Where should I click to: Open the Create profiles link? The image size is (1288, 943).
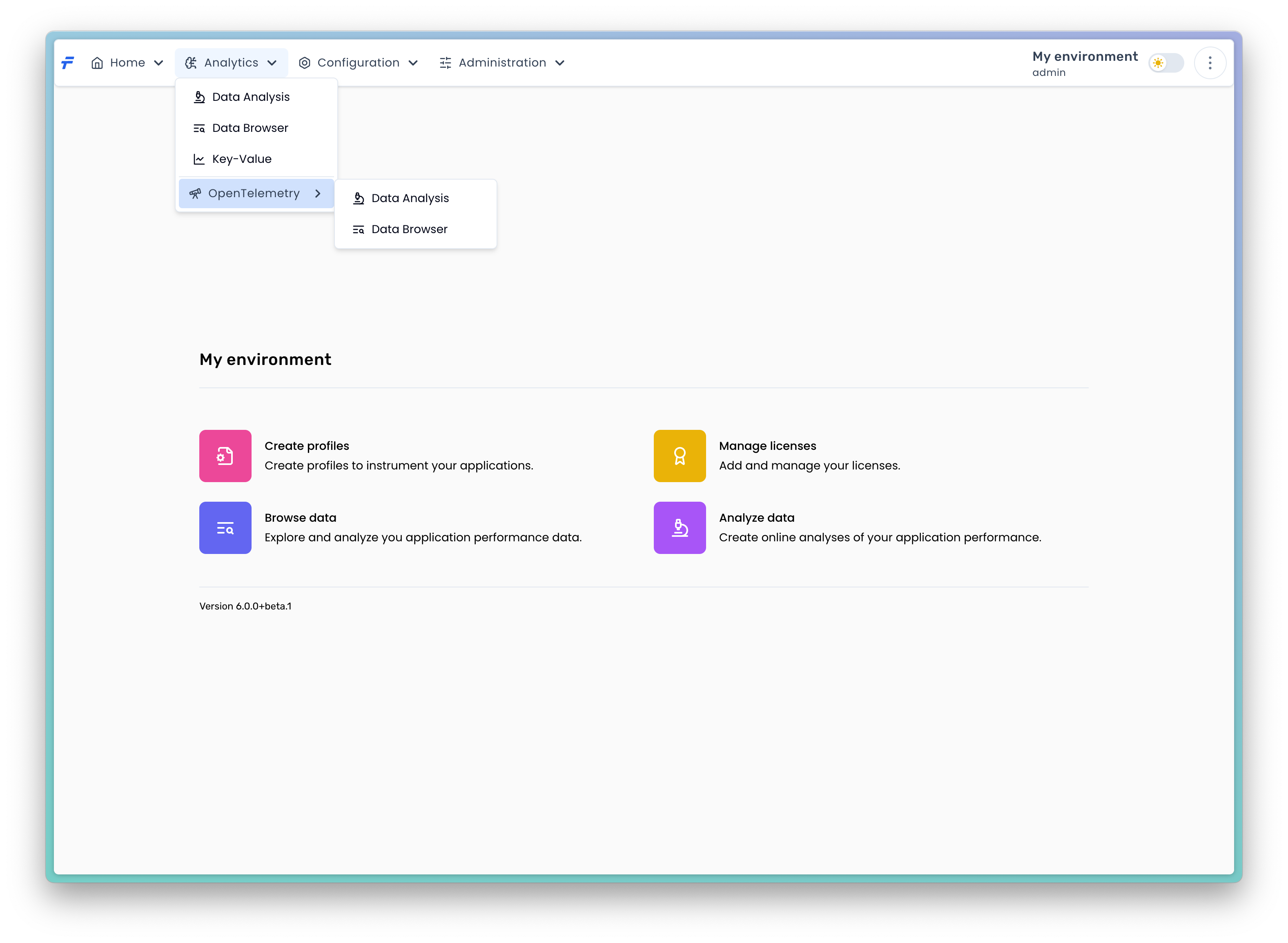click(307, 446)
